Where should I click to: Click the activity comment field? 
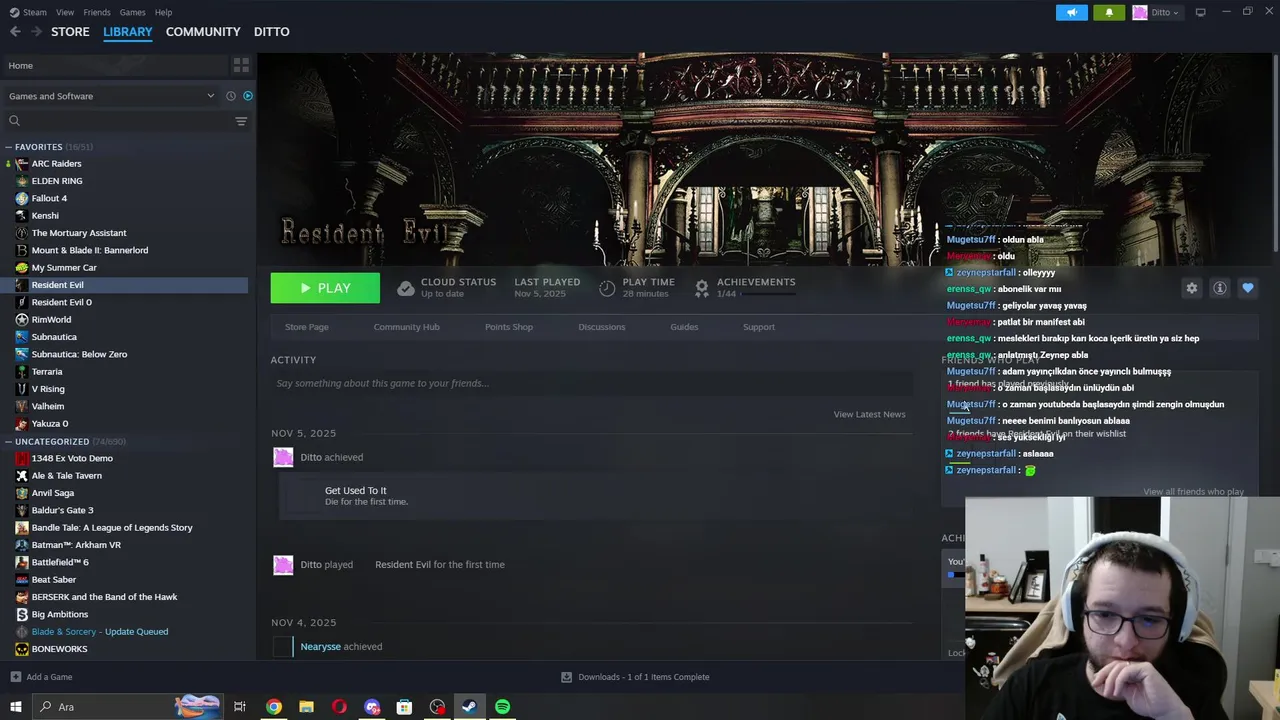pyautogui.click(x=592, y=383)
